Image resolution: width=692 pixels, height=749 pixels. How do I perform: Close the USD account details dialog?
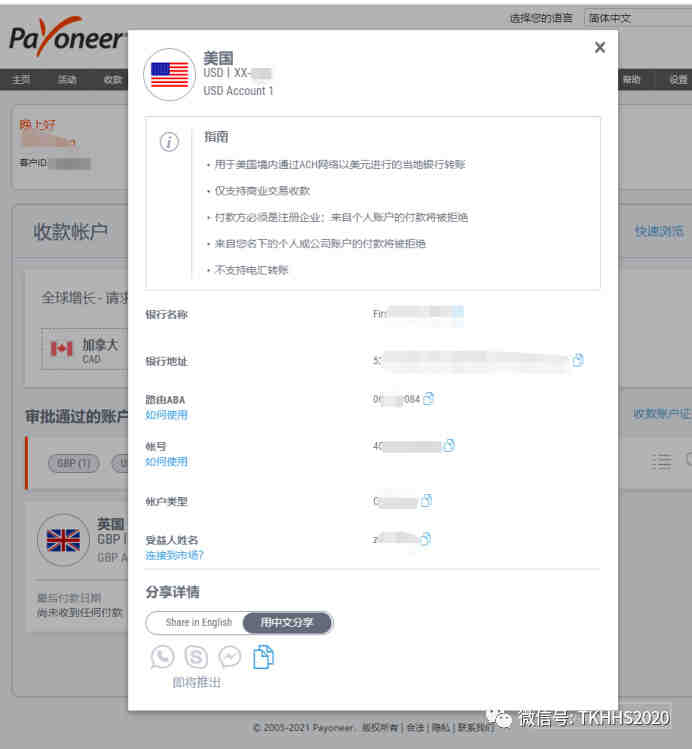600,47
